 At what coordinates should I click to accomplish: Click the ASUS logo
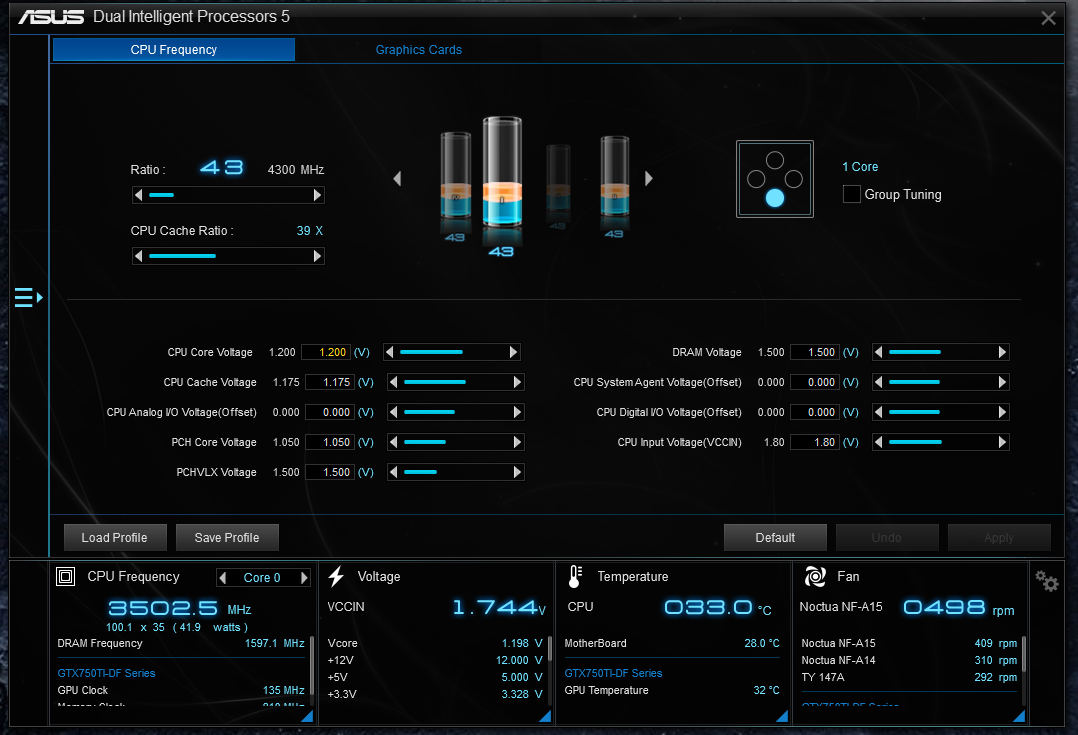tap(51, 17)
